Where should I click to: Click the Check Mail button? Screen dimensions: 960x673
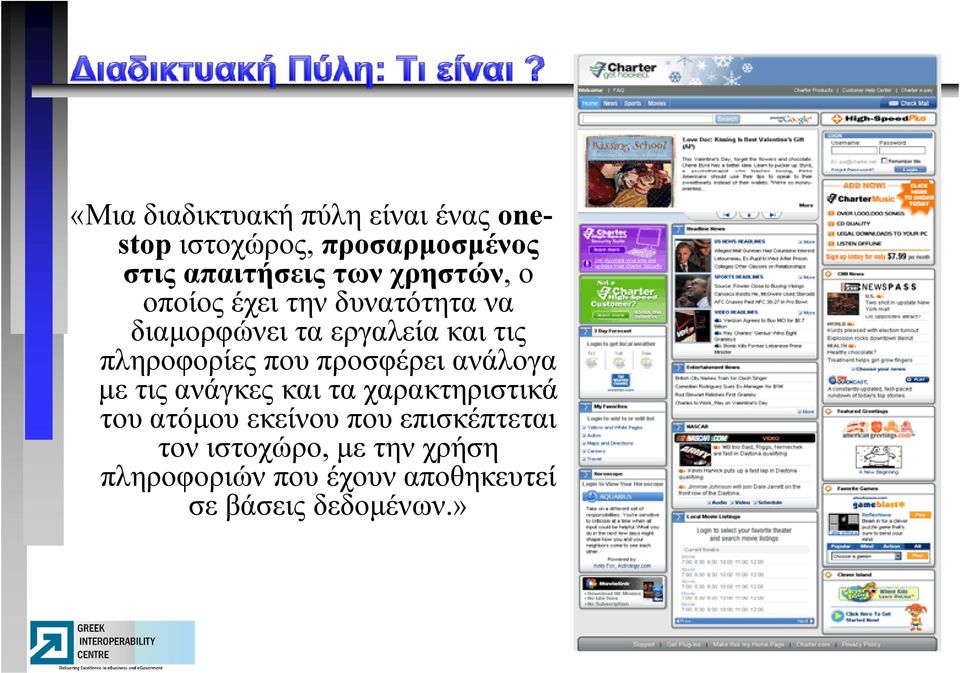pos(909,103)
